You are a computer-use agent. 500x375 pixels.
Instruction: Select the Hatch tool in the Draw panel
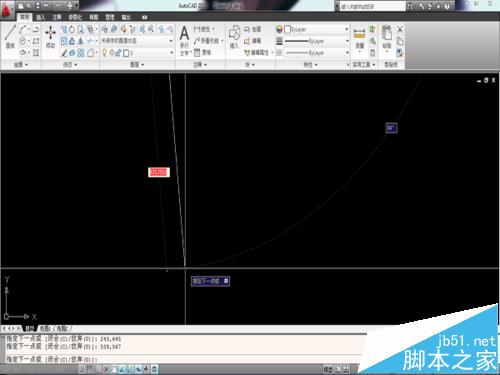36,53
